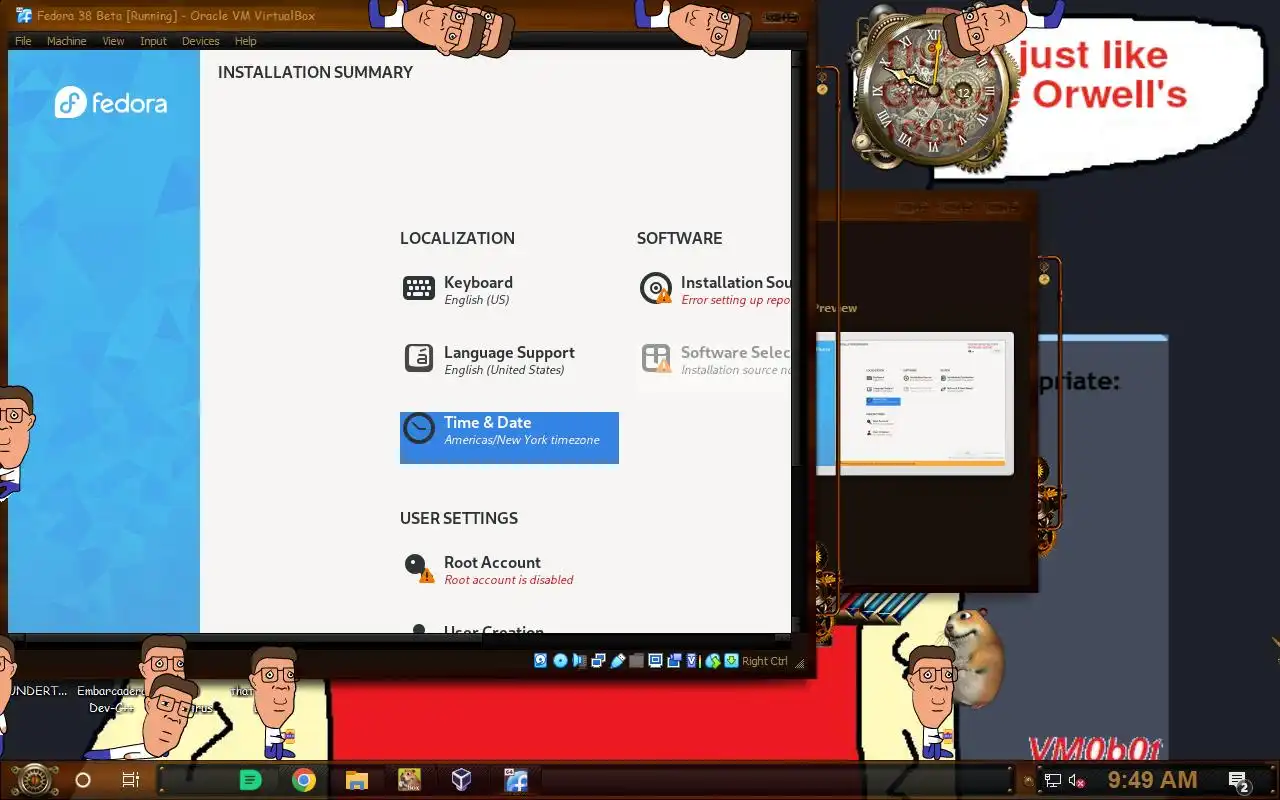Viewport: 1280px width, 800px height.
Task: Click the shared folders status icon
Action: coord(636,660)
